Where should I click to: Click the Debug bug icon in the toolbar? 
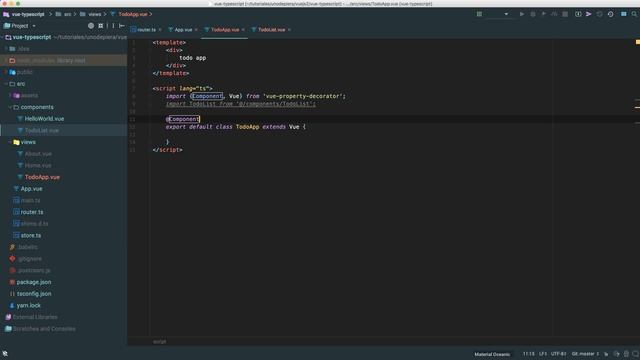533,14
